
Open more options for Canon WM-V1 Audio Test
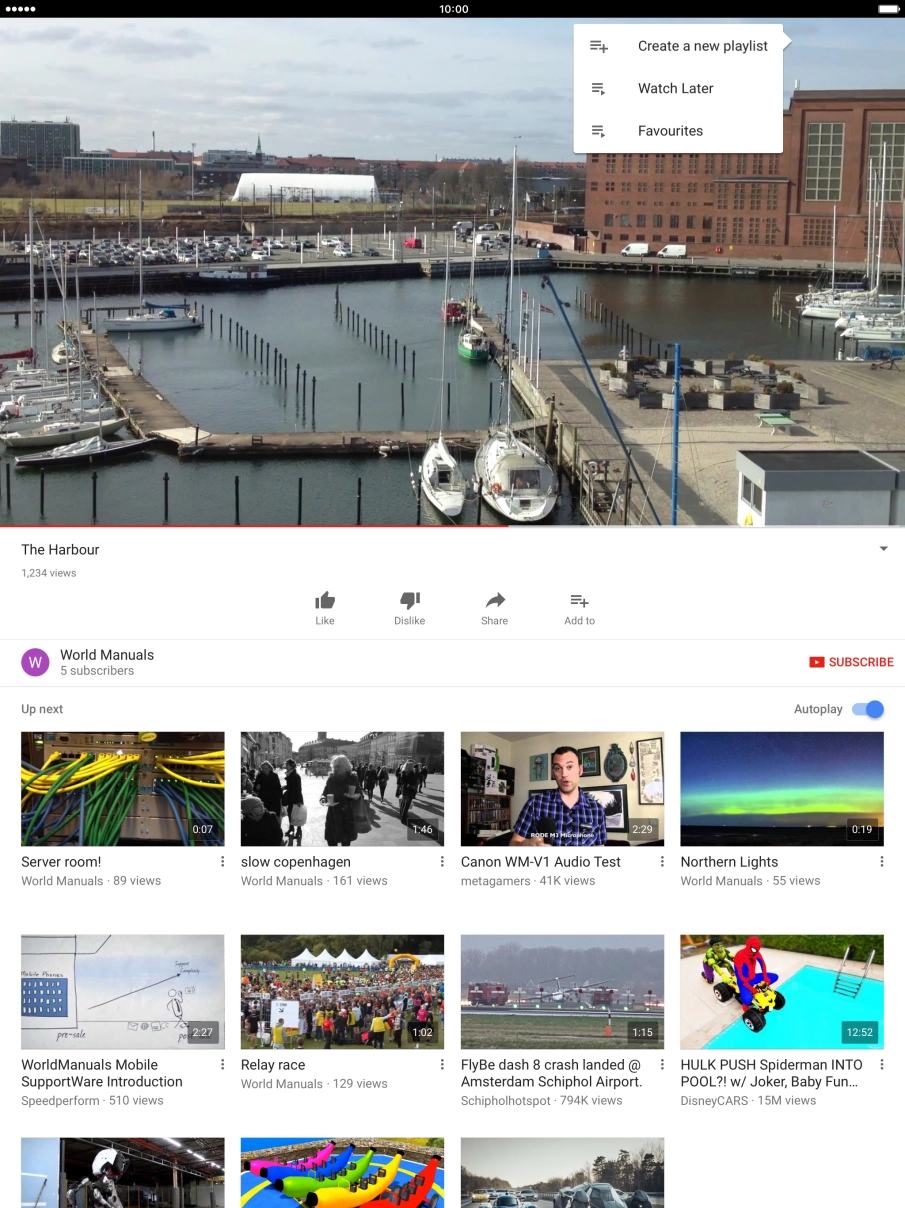tap(661, 862)
